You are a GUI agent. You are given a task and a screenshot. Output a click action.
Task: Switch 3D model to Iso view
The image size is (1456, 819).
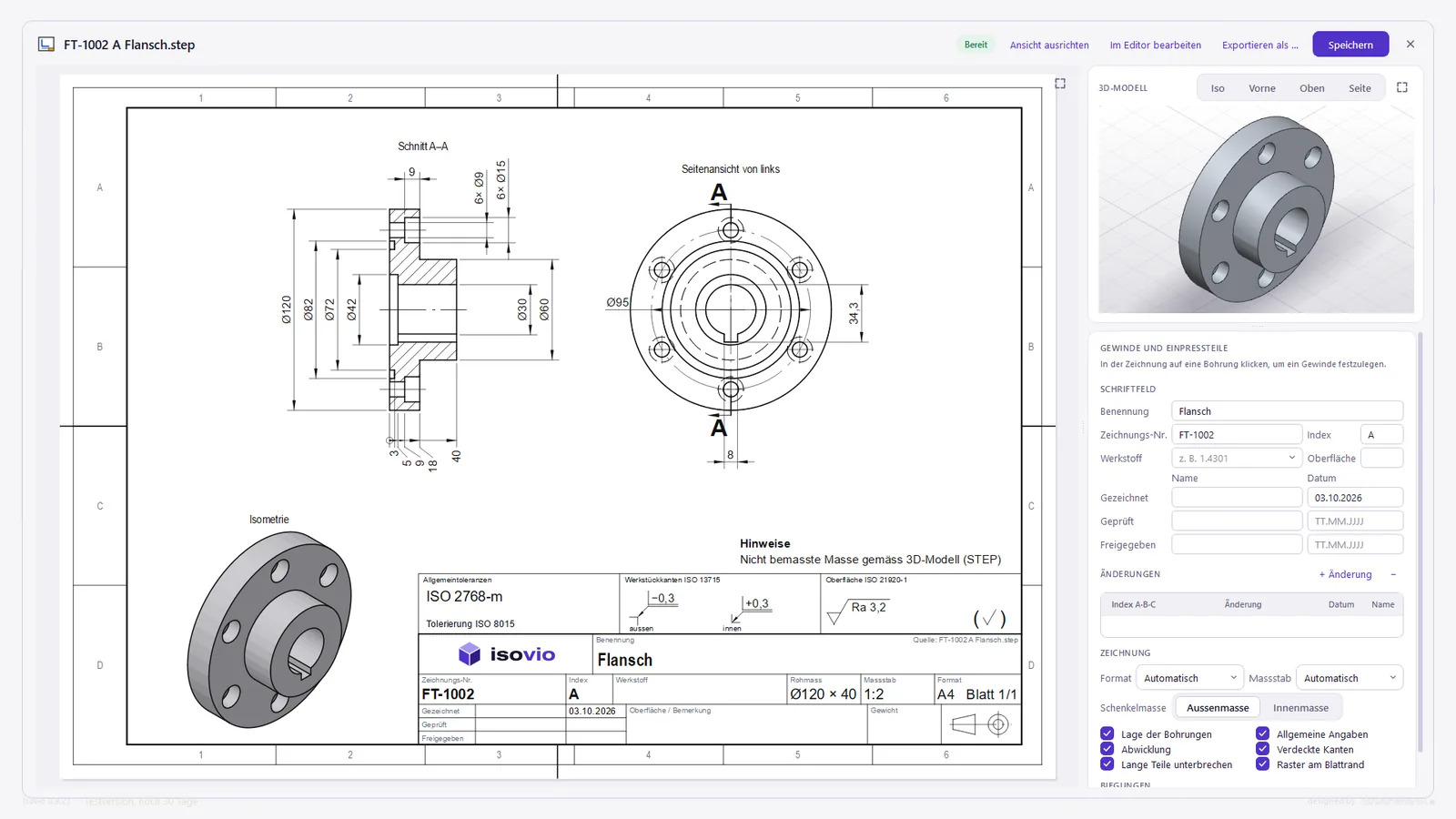point(1218,88)
